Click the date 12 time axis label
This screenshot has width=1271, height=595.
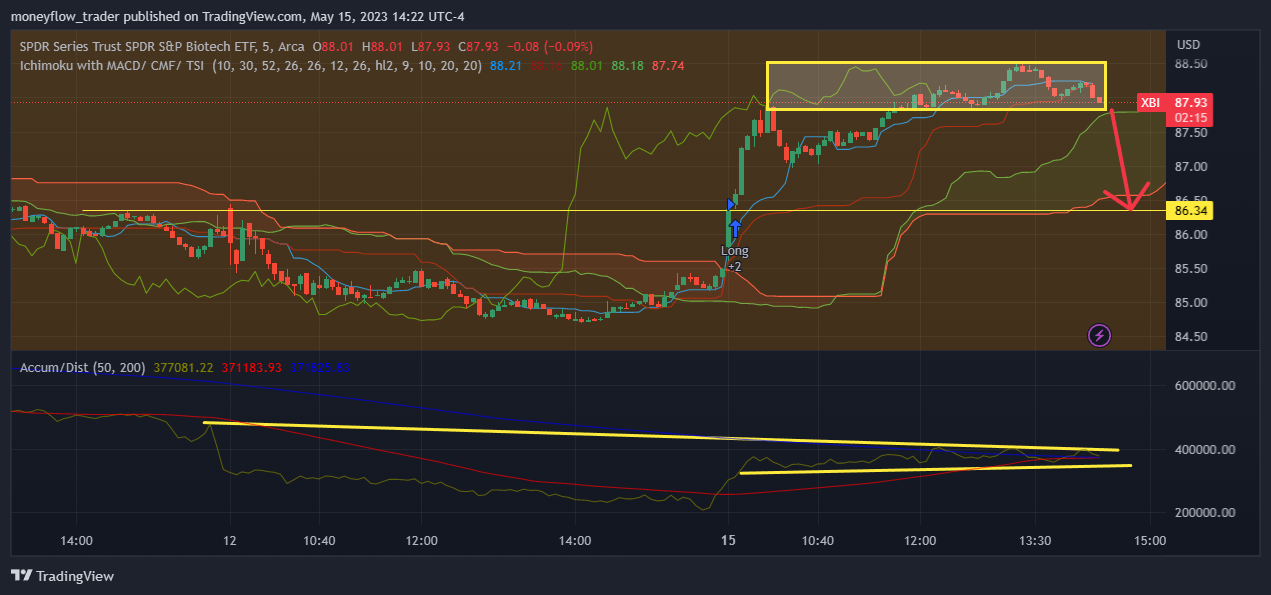(231, 541)
